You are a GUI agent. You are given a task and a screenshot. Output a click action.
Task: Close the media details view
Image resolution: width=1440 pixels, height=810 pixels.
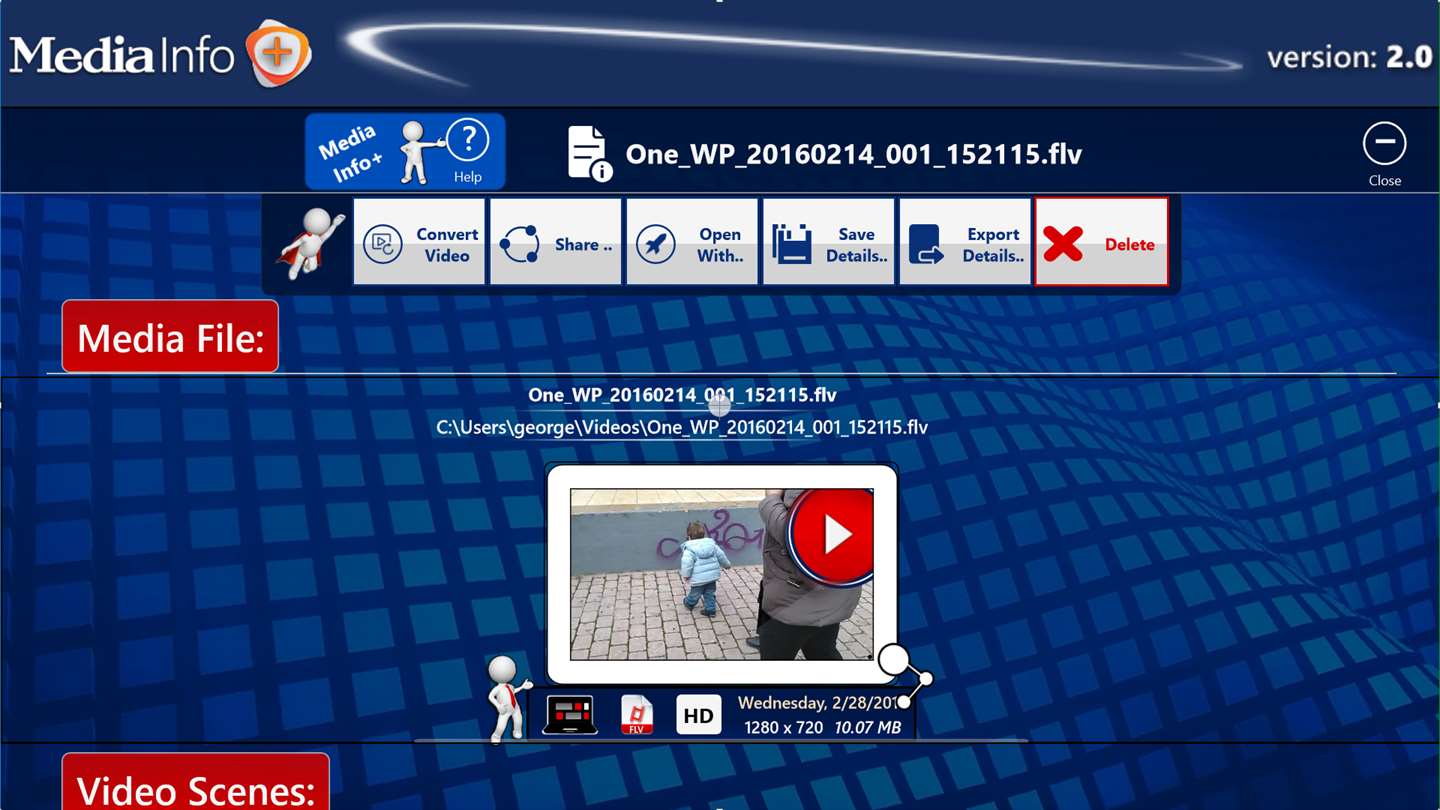pyautogui.click(x=1385, y=153)
